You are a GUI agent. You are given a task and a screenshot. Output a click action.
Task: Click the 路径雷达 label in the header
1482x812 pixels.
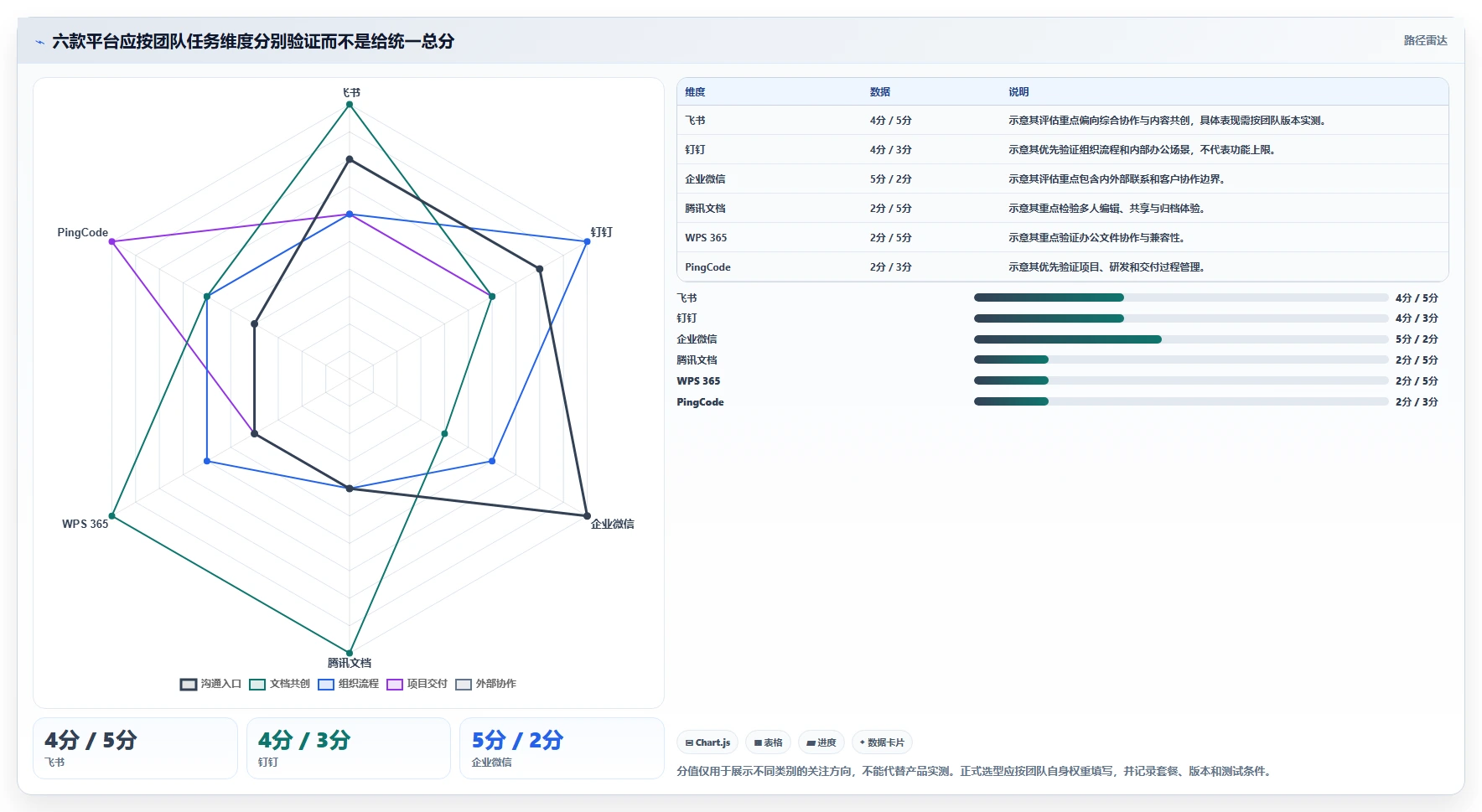coord(1425,40)
